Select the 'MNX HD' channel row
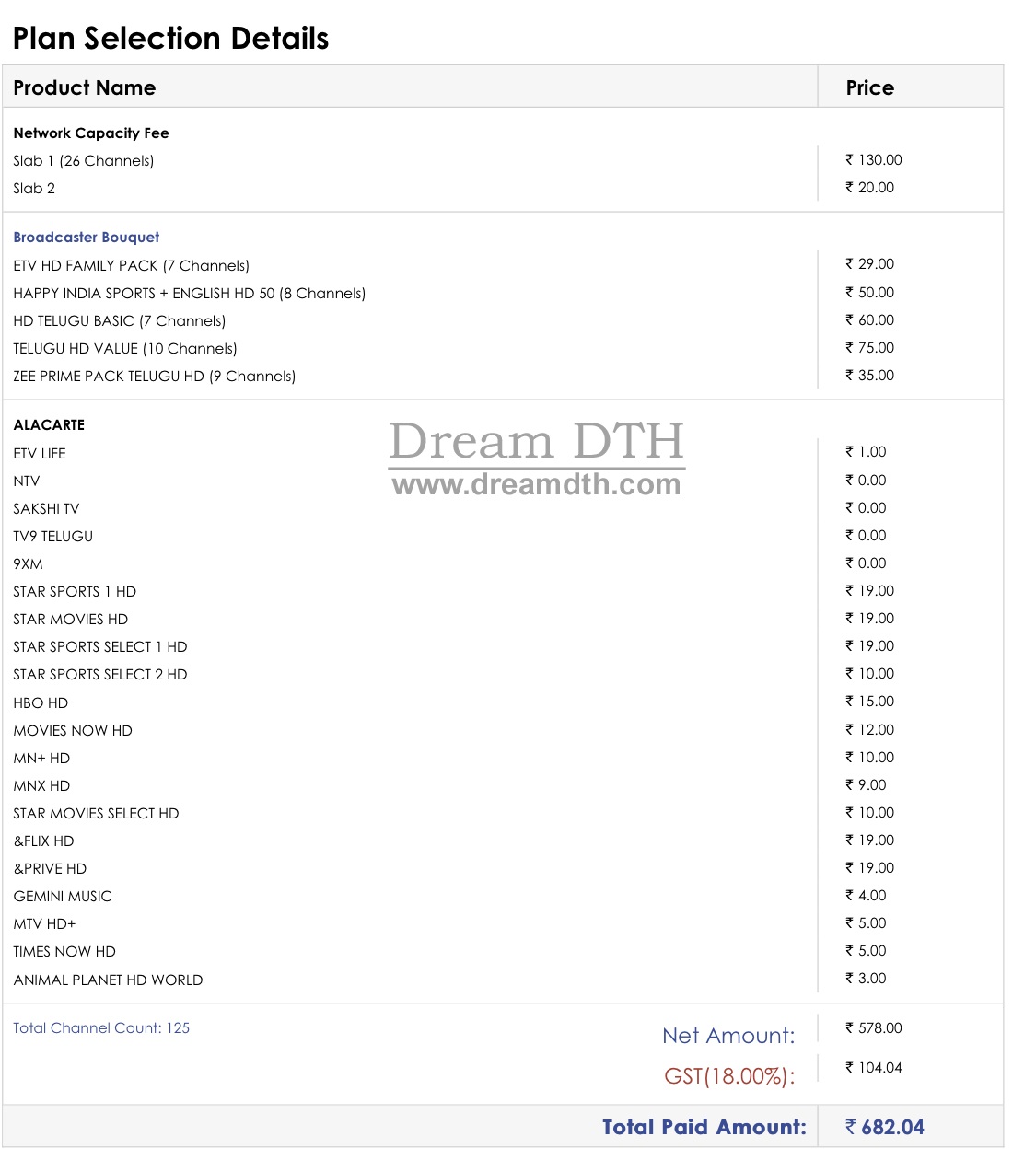 (41, 785)
